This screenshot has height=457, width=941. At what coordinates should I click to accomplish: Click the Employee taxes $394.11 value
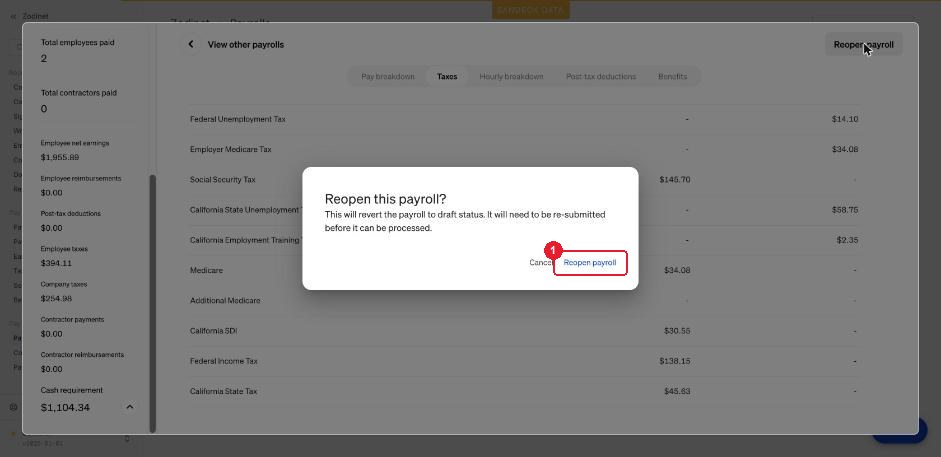(x=56, y=263)
